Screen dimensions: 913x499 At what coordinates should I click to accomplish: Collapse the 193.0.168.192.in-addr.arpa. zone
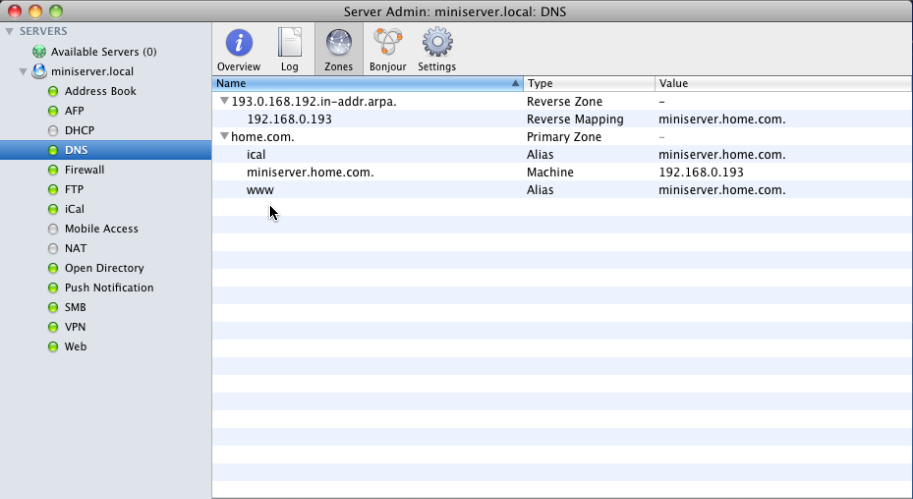[224, 101]
